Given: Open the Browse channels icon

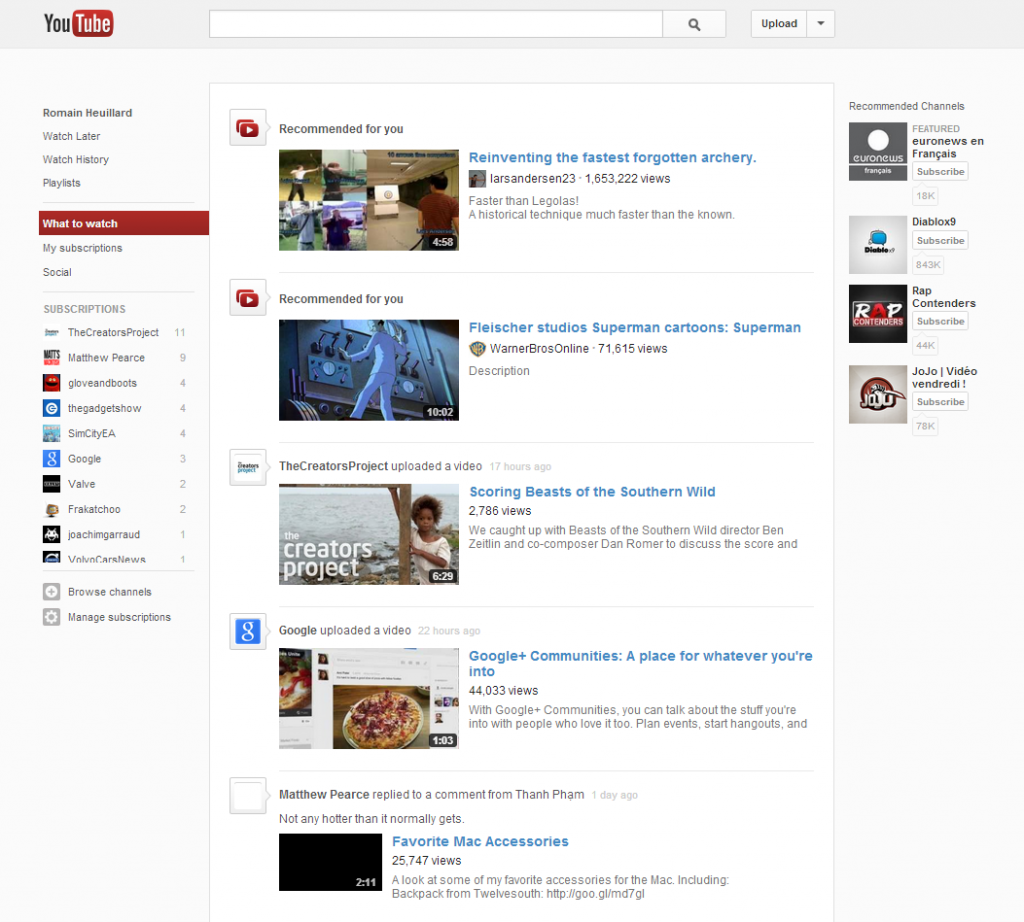Looking at the screenshot, I should click(x=50, y=592).
